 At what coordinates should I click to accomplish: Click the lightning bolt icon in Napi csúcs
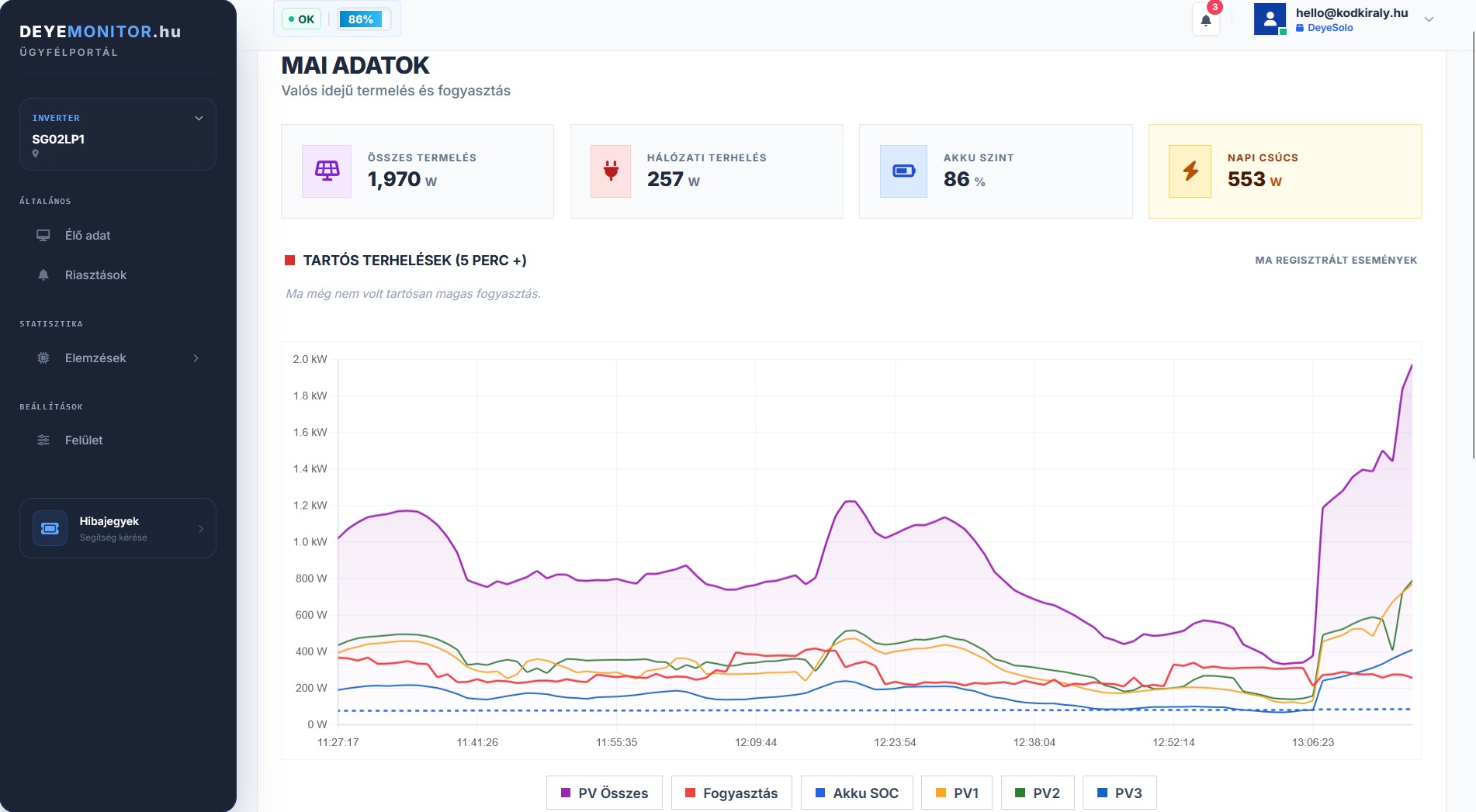[x=1190, y=171]
